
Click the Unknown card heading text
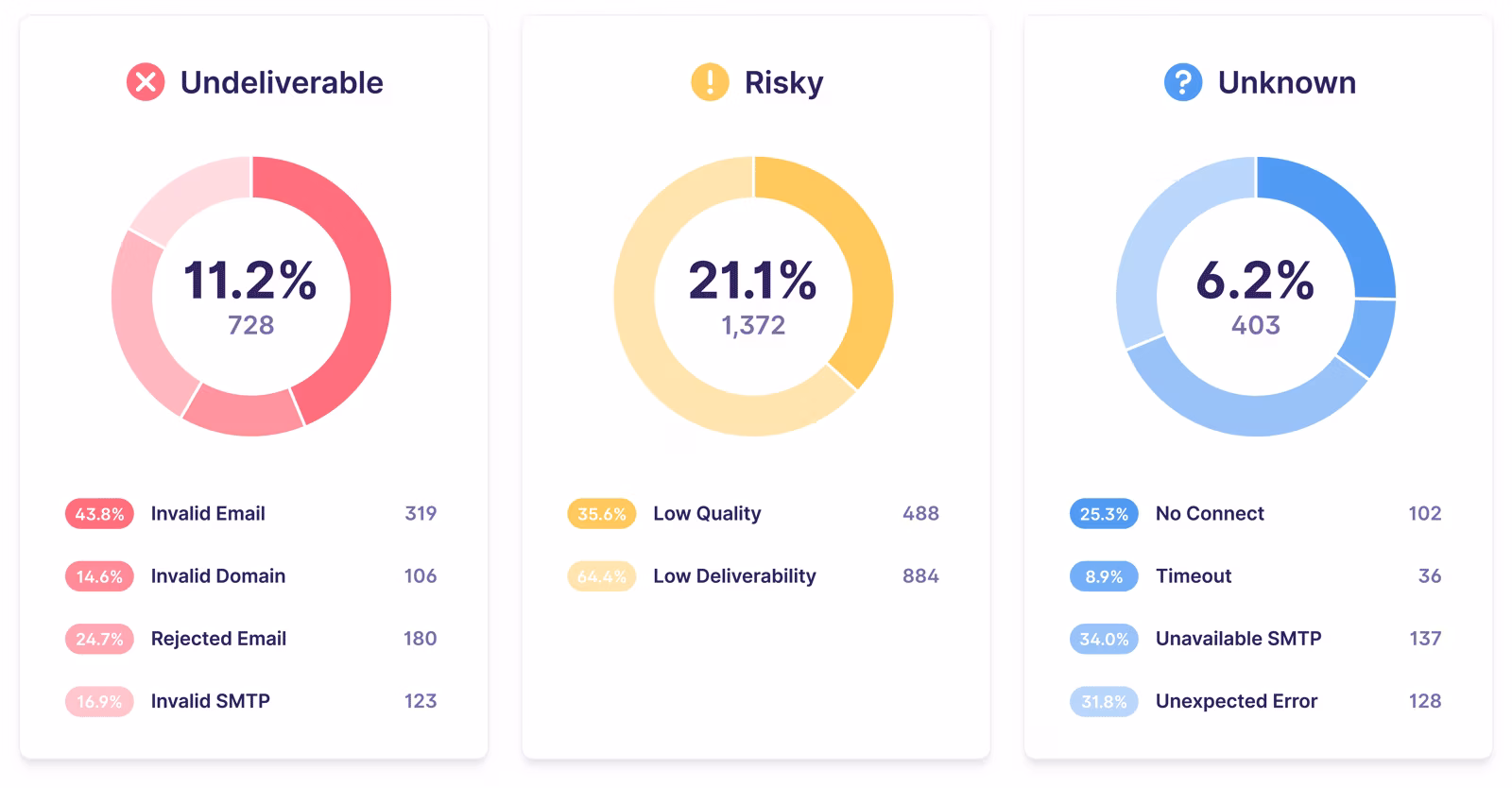(1286, 83)
